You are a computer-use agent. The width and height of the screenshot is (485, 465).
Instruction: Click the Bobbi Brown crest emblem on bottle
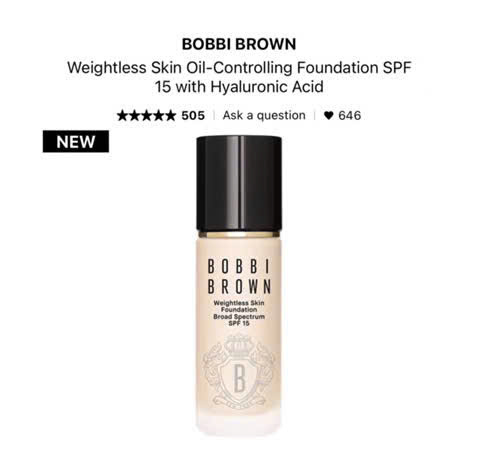pos(239,370)
